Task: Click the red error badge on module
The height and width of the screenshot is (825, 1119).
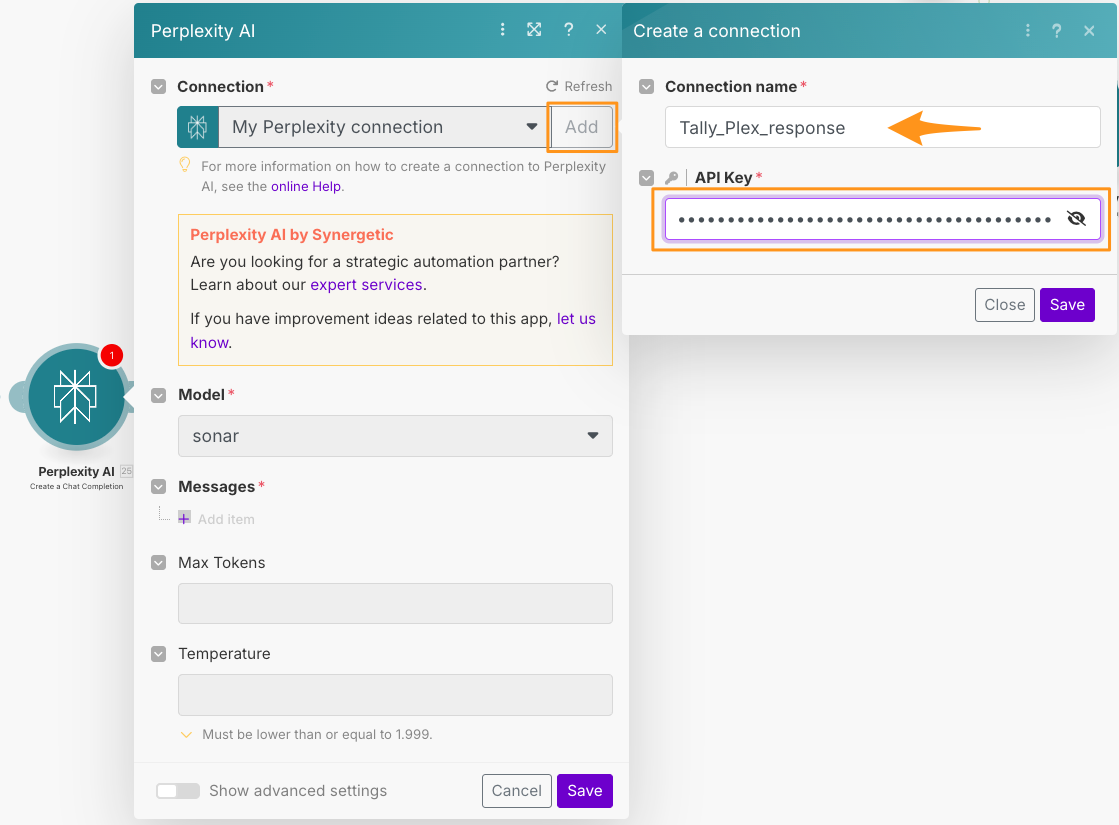Action: click(111, 355)
